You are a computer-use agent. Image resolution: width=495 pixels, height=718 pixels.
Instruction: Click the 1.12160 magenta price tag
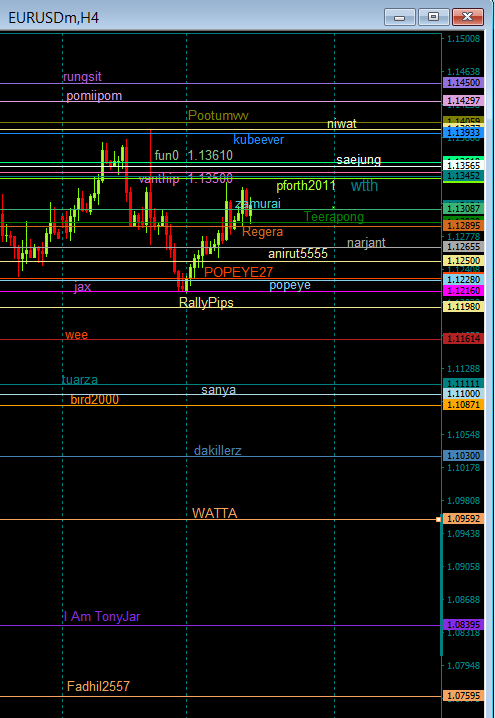pyautogui.click(x=463, y=291)
